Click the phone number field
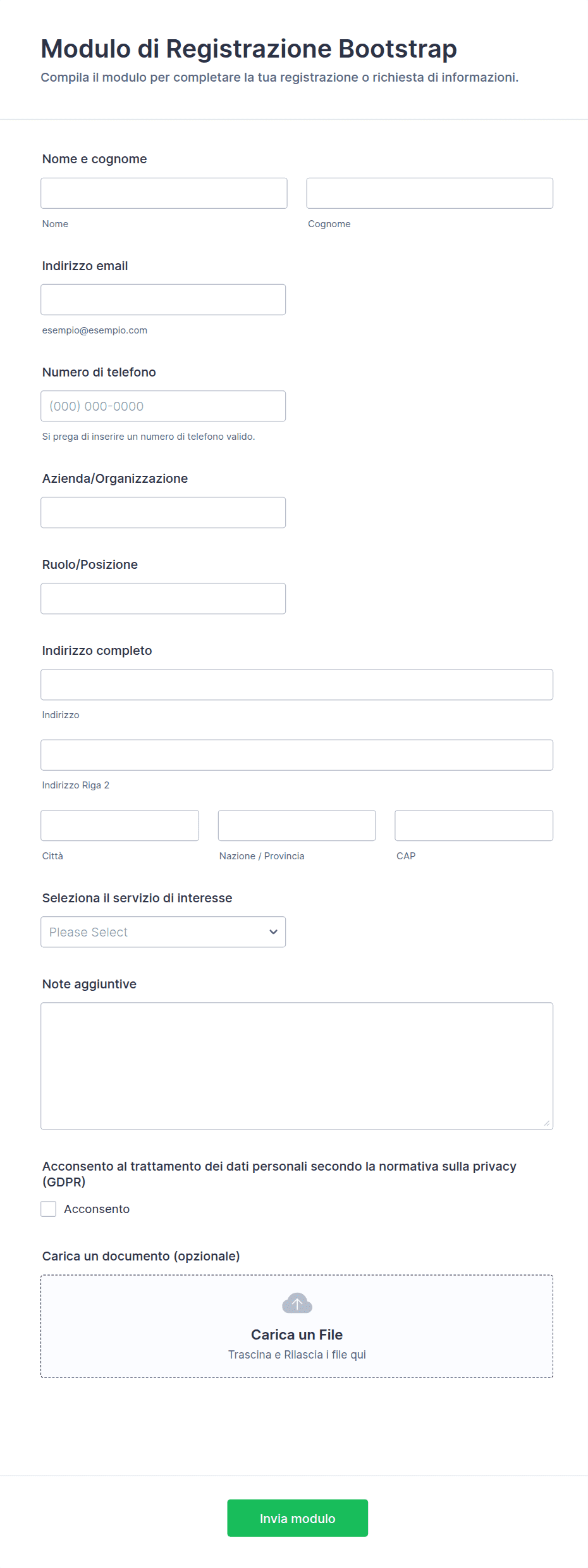Viewport: 588px width, 1568px height. (x=163, y=406)
